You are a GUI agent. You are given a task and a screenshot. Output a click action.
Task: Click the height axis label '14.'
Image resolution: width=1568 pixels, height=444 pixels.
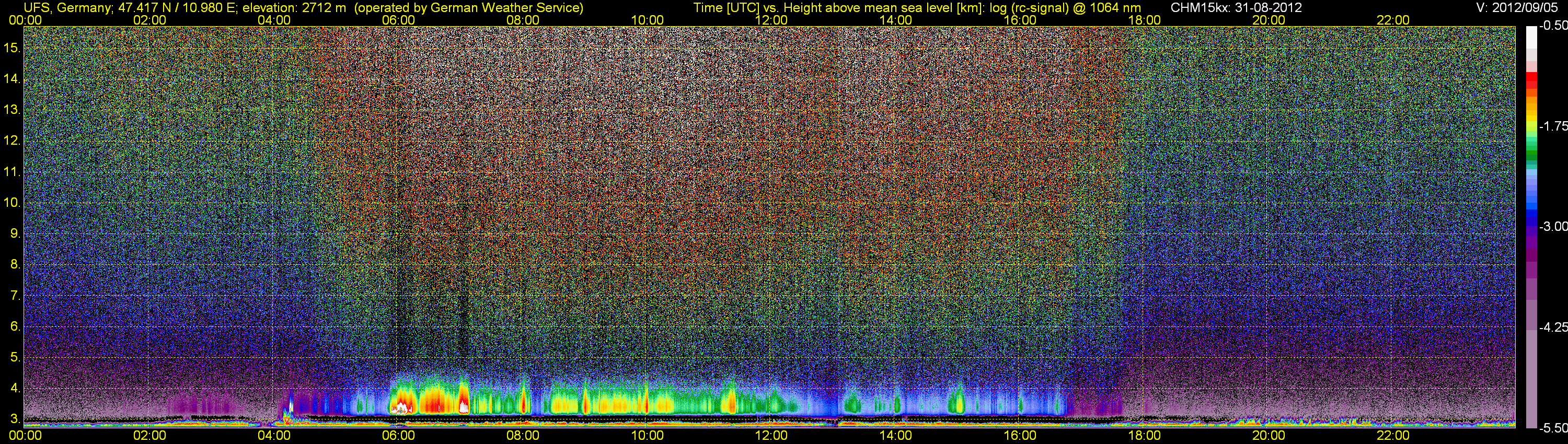point(11,78)
